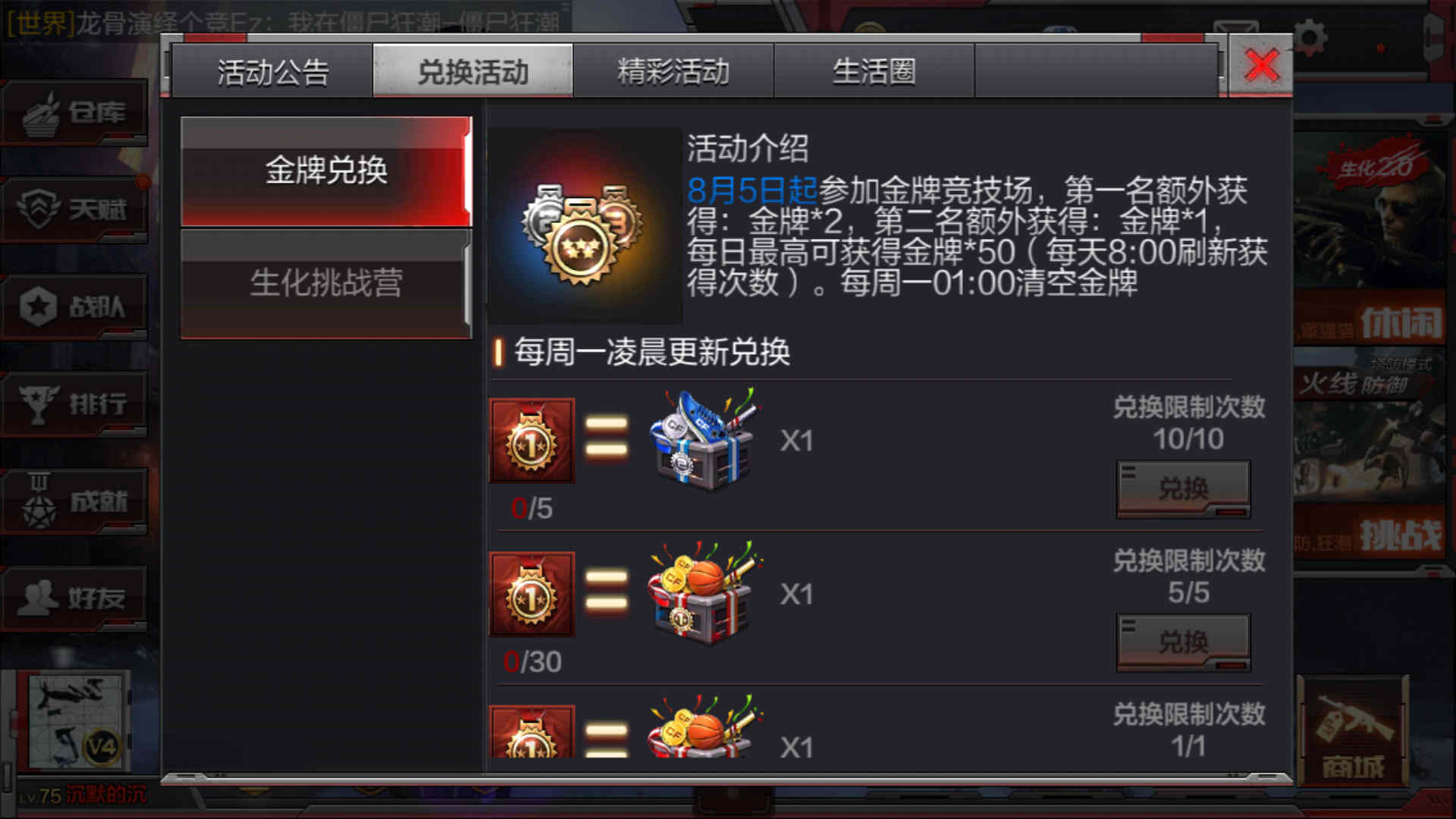The height and width of the screenshot is (819, 1456).
Task: Open the 生活圈 tab
Action: click(x=874, y=71)
